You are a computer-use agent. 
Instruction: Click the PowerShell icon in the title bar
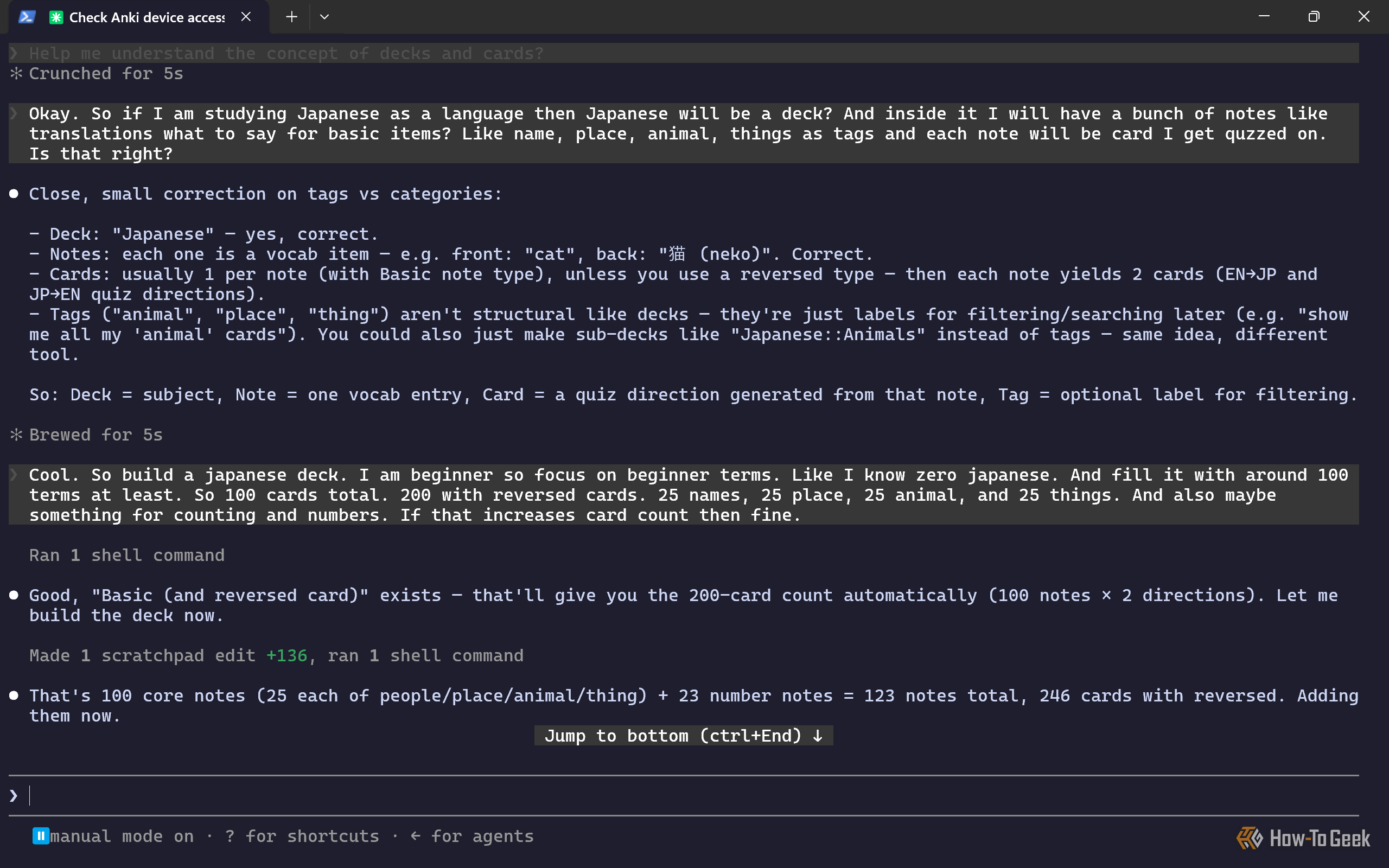pyautogui.click(x=27, y=17)
